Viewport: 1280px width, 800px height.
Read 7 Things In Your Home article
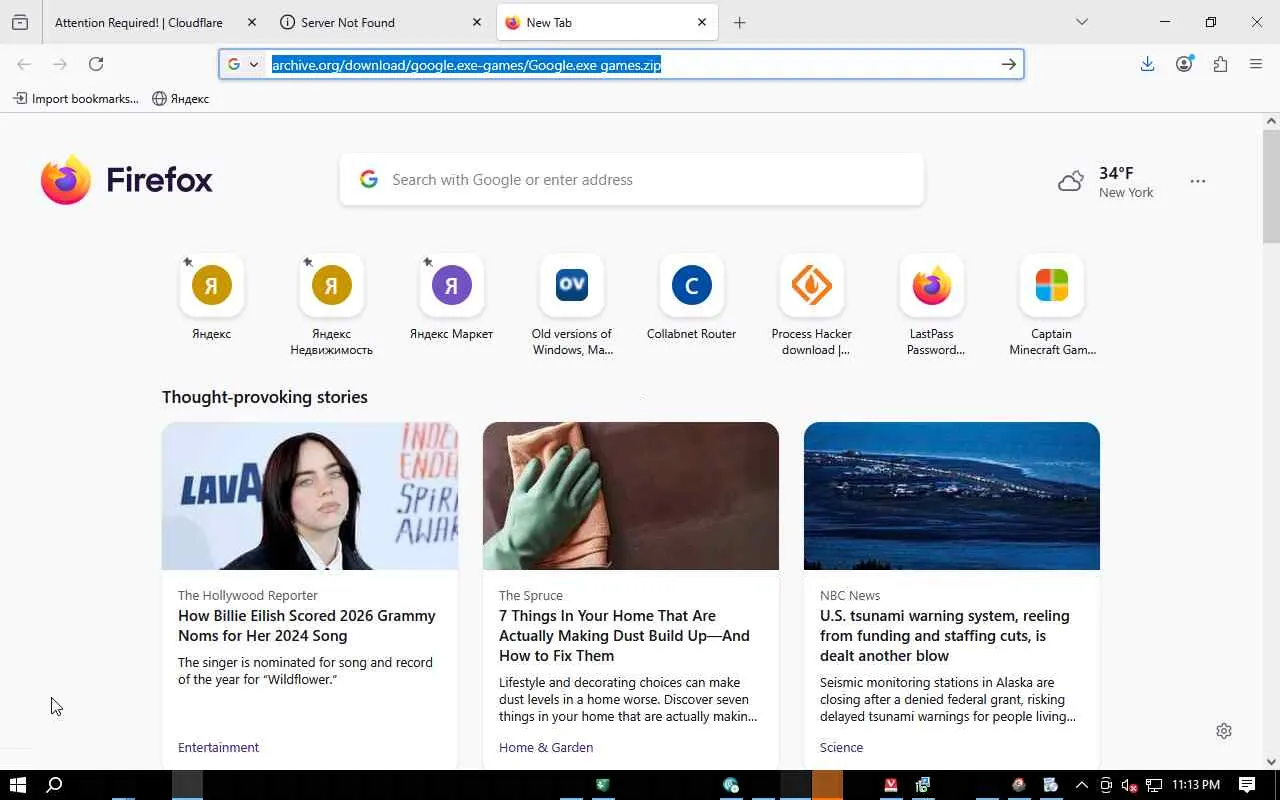[625, 636]
